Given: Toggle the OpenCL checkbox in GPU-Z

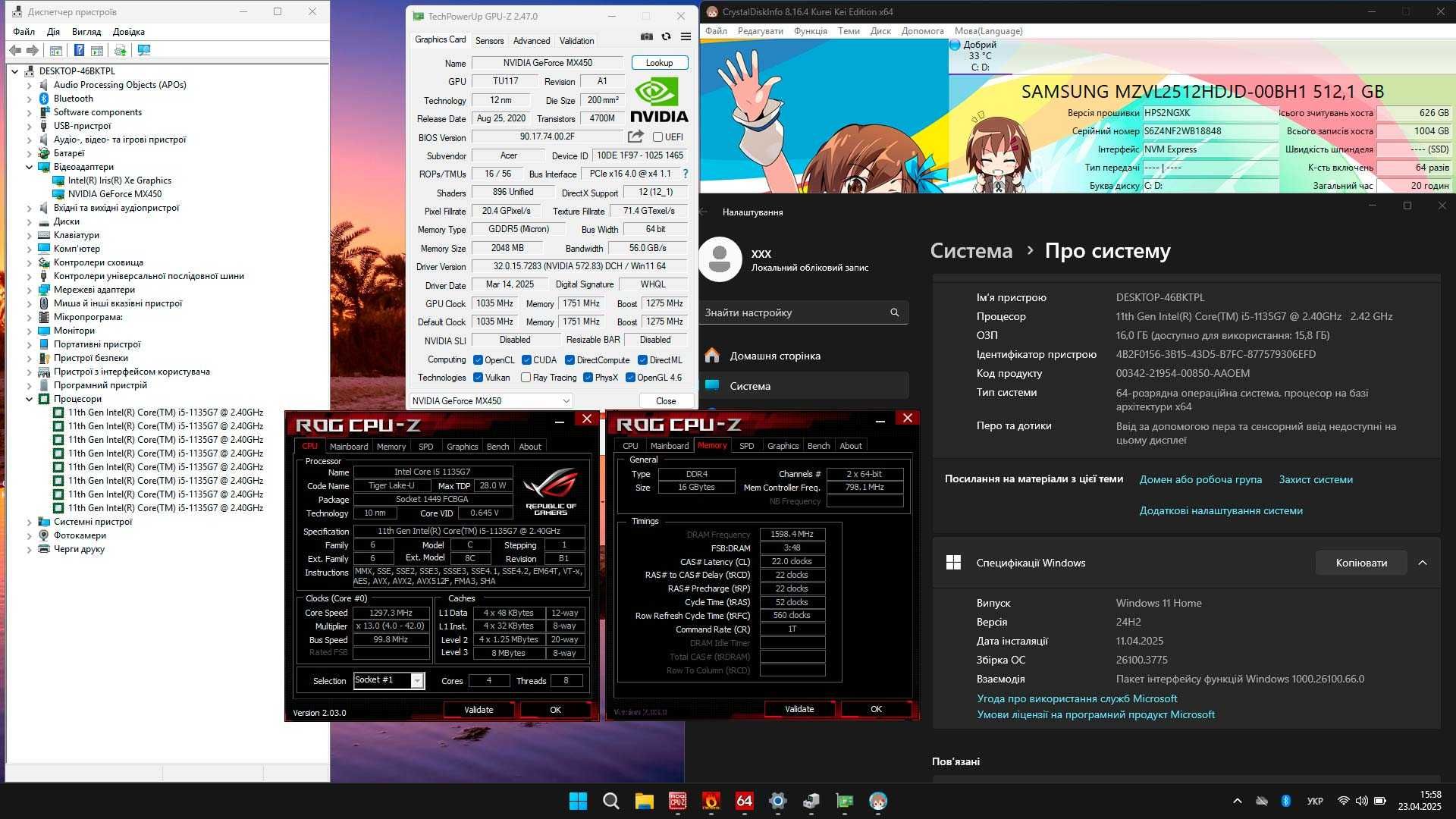Looking at the screenshot, I should click(478, 360).
